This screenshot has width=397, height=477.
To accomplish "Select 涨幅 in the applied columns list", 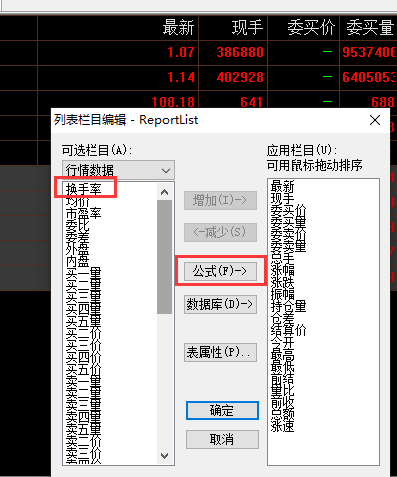I will pyautogui.click(x=283, y=271).
